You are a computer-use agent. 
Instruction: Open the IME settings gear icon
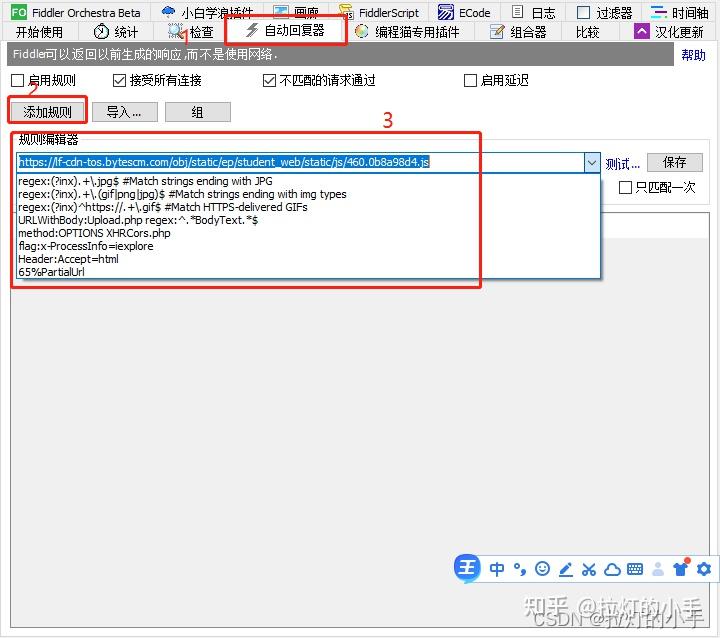(x=704, y=569)
